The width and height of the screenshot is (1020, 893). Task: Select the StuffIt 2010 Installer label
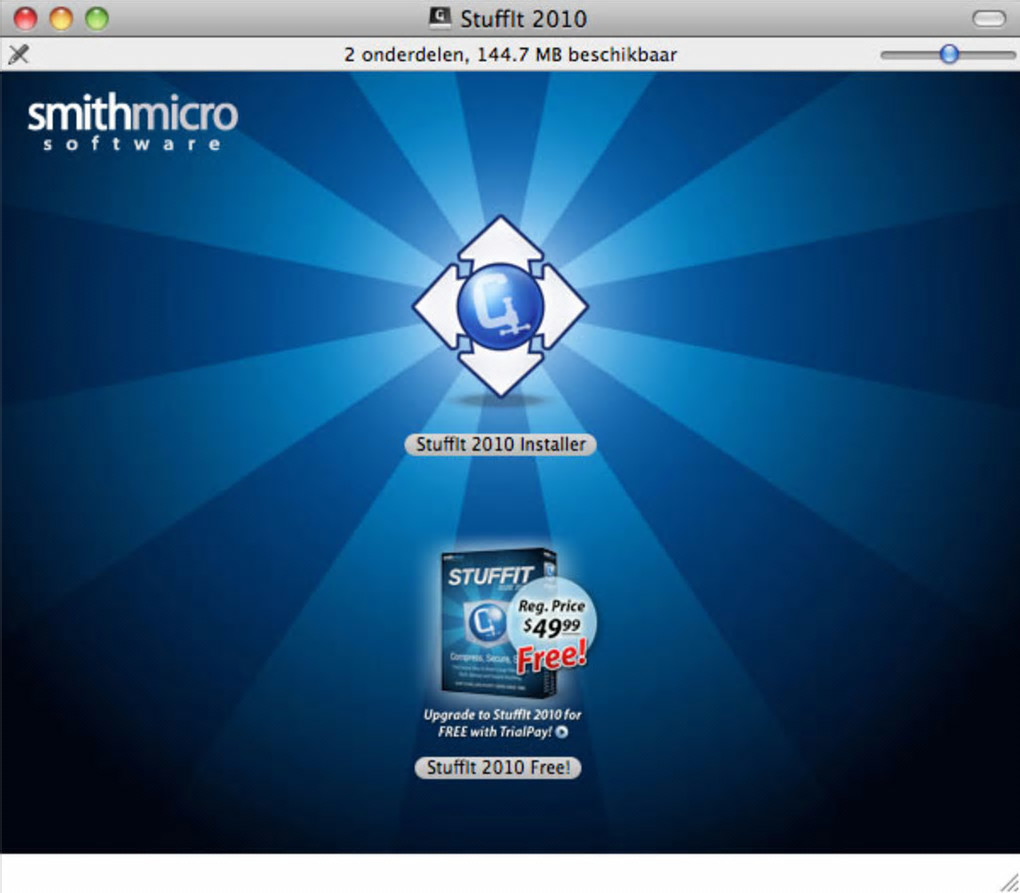tap(500, 445)
